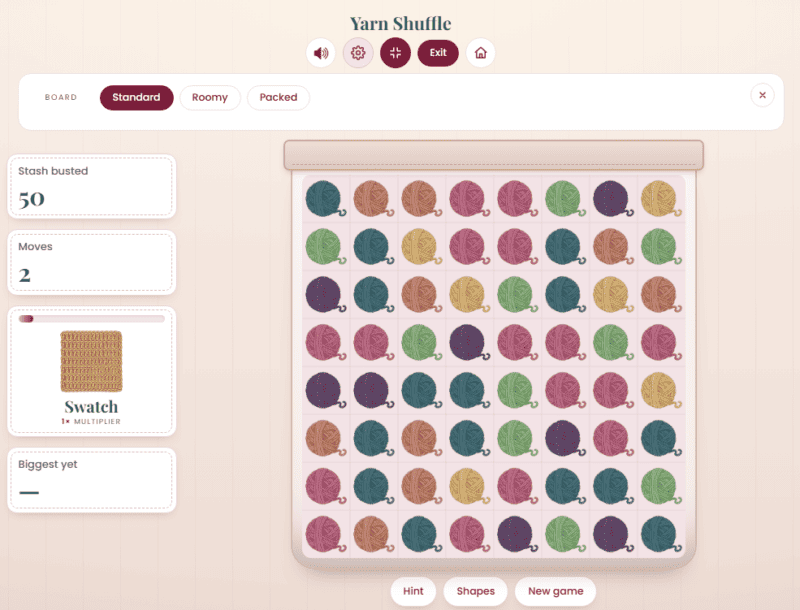This screenshot has height=610, width=800.
Task: Choose the Packed board option
Action: click(x=278, y=97)
